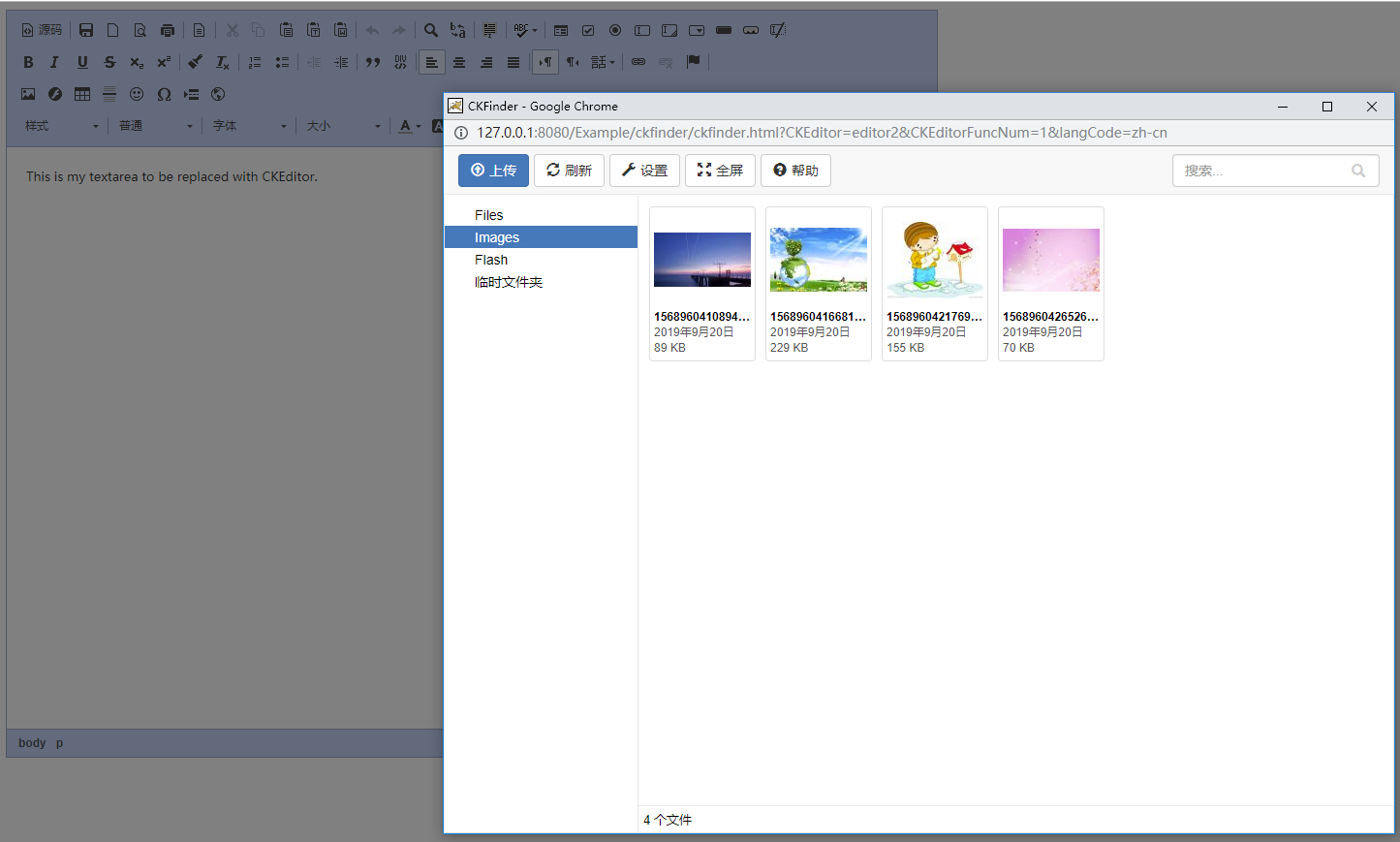
Task: Select the Insert Image tool
Action: click(x=27, y=93)
